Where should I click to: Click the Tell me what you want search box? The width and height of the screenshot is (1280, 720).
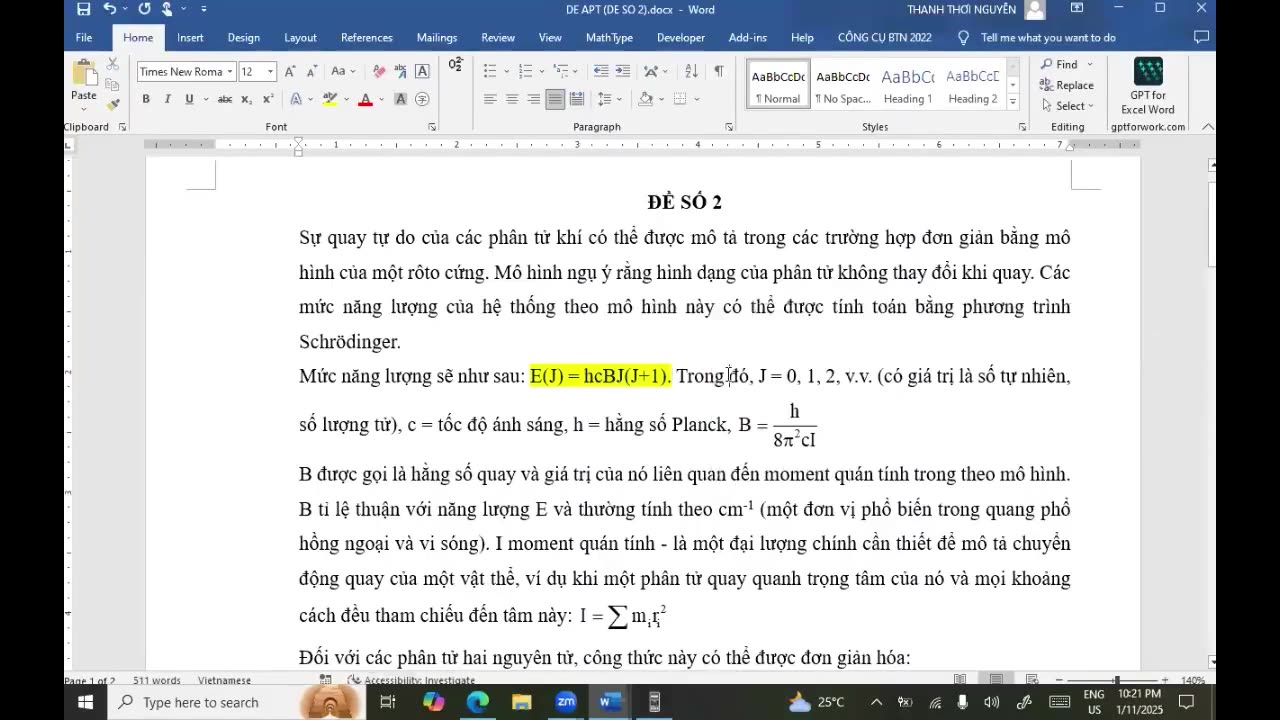[x=1048, y=38]
